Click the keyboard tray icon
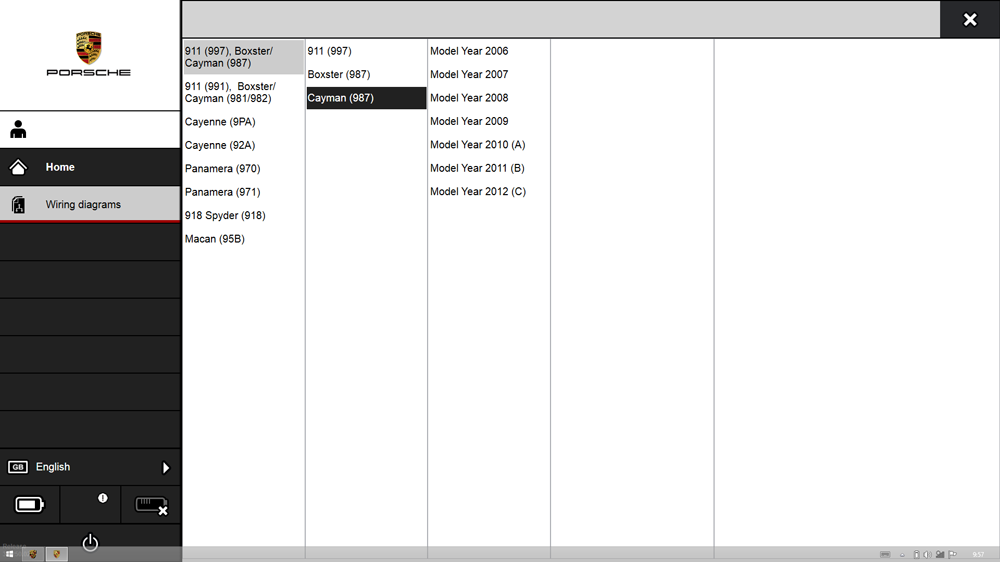 [885, 554]
